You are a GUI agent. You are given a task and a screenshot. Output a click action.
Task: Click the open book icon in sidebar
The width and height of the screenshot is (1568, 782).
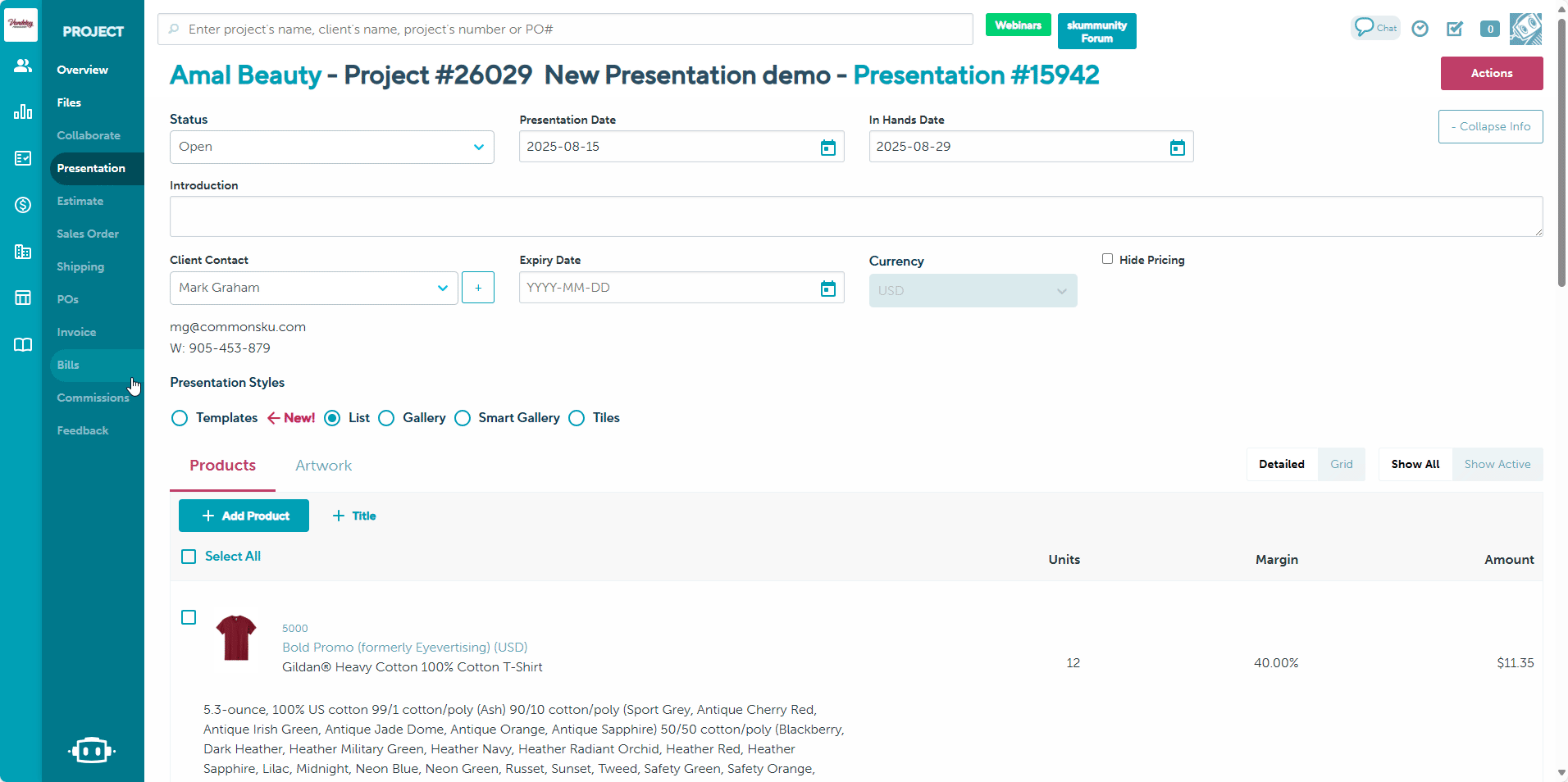23,344
